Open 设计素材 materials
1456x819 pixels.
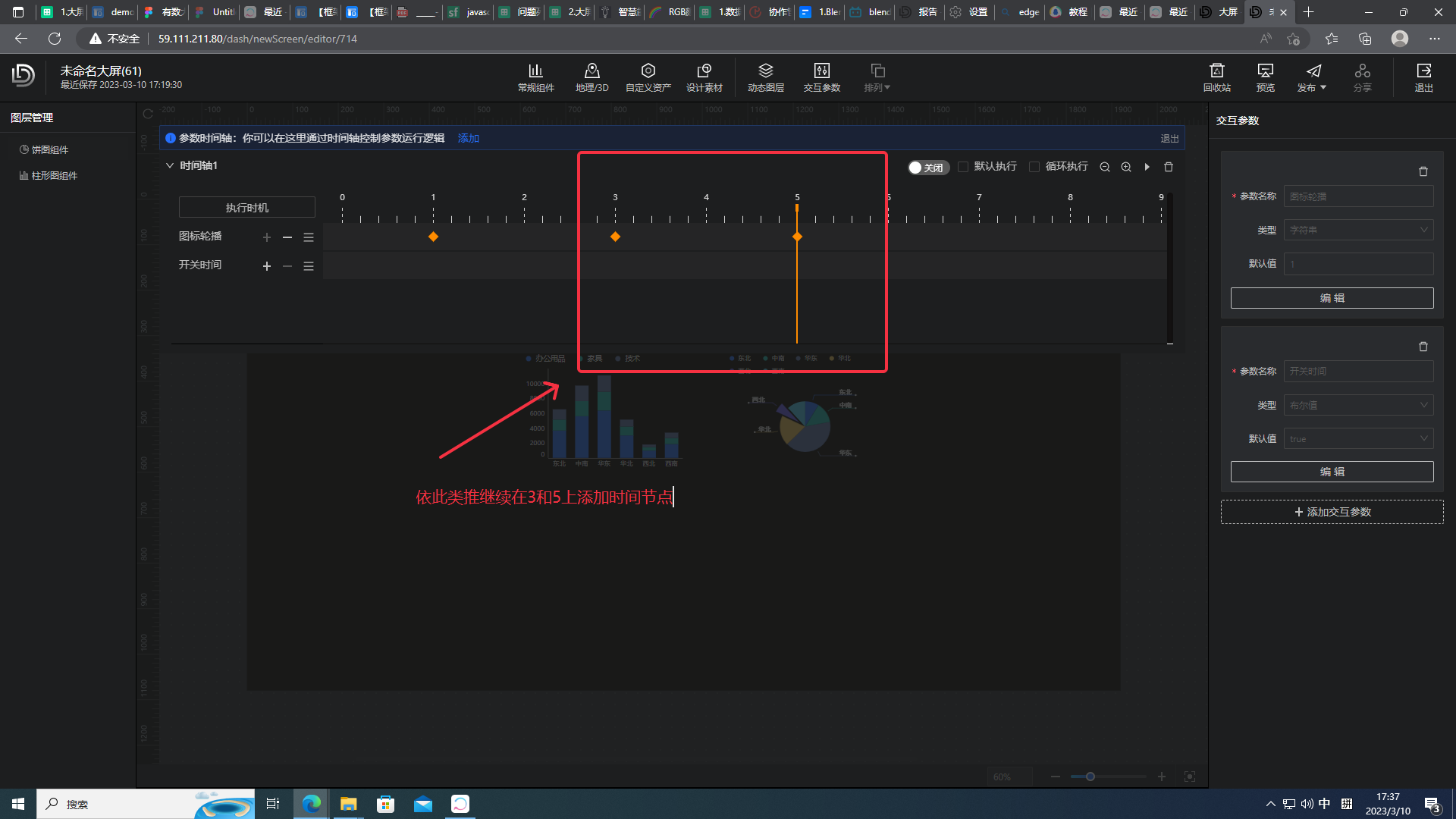(704, 78)
